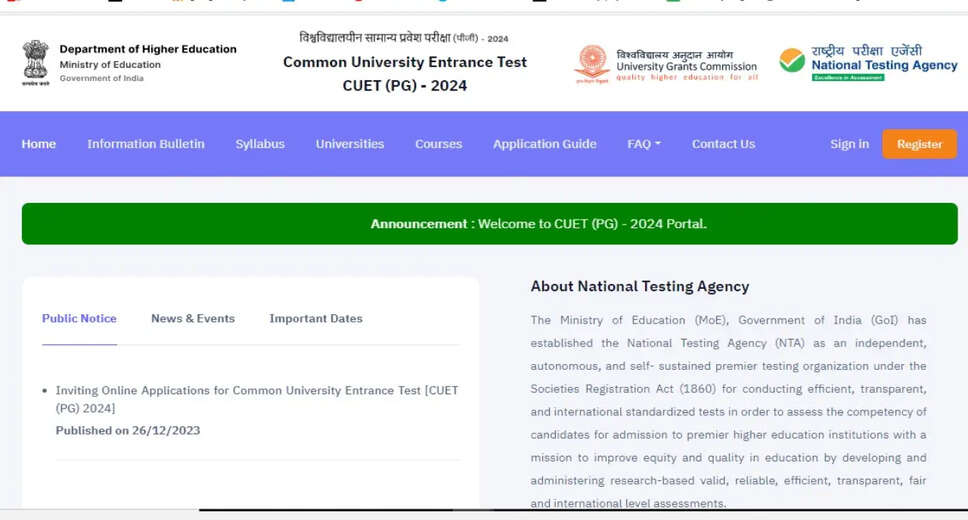Click the Published on 26/12/2023 text

click(x=128, y=430)
